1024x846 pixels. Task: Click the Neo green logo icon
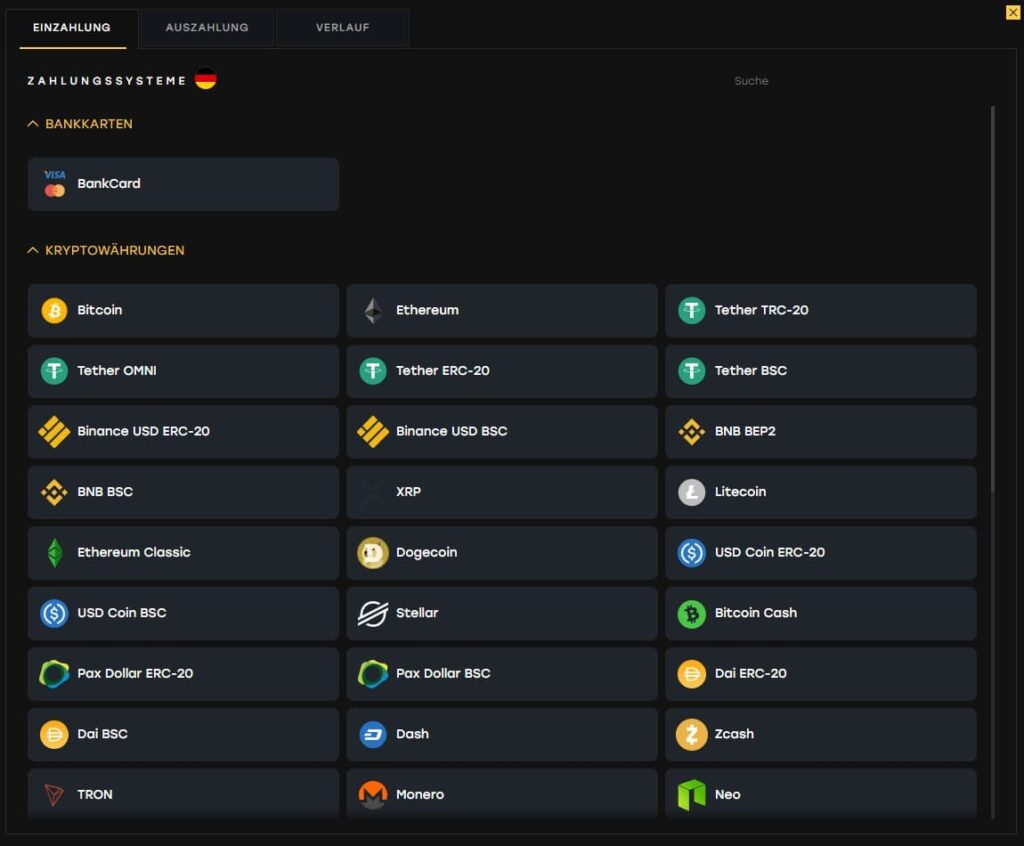point(691,794)
